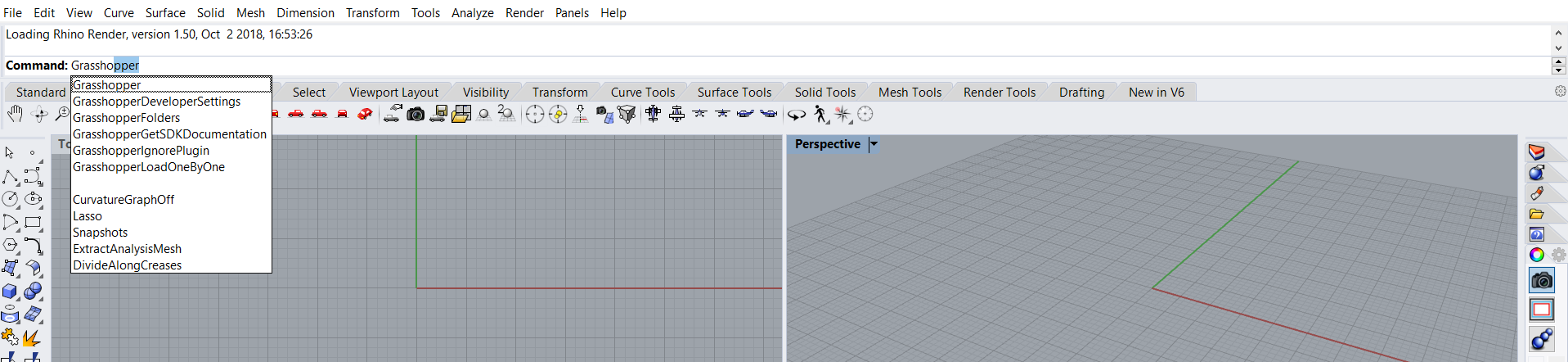The height and width of the screenshot is (362, 1568).
Task: Choose Snapshots from recent commands
Action: coord(171,233)
